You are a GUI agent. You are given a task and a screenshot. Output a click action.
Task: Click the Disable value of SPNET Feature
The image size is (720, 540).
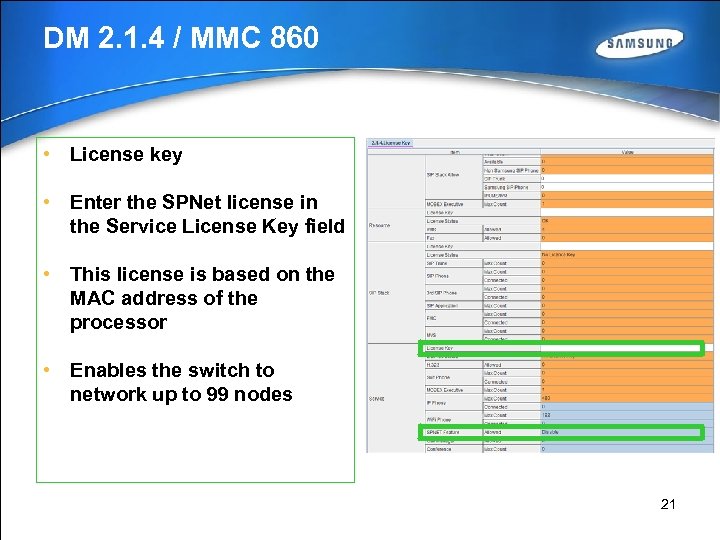627,433
